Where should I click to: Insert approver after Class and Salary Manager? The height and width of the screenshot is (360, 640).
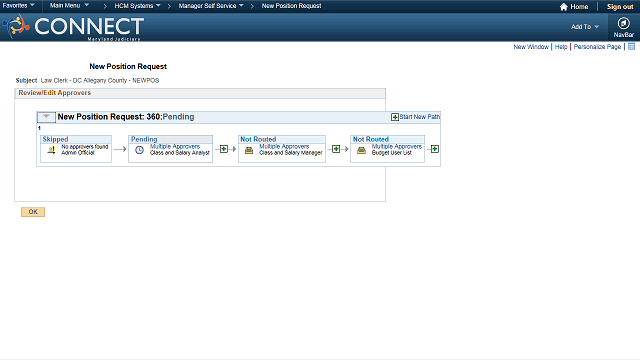[x=336, y=149]
